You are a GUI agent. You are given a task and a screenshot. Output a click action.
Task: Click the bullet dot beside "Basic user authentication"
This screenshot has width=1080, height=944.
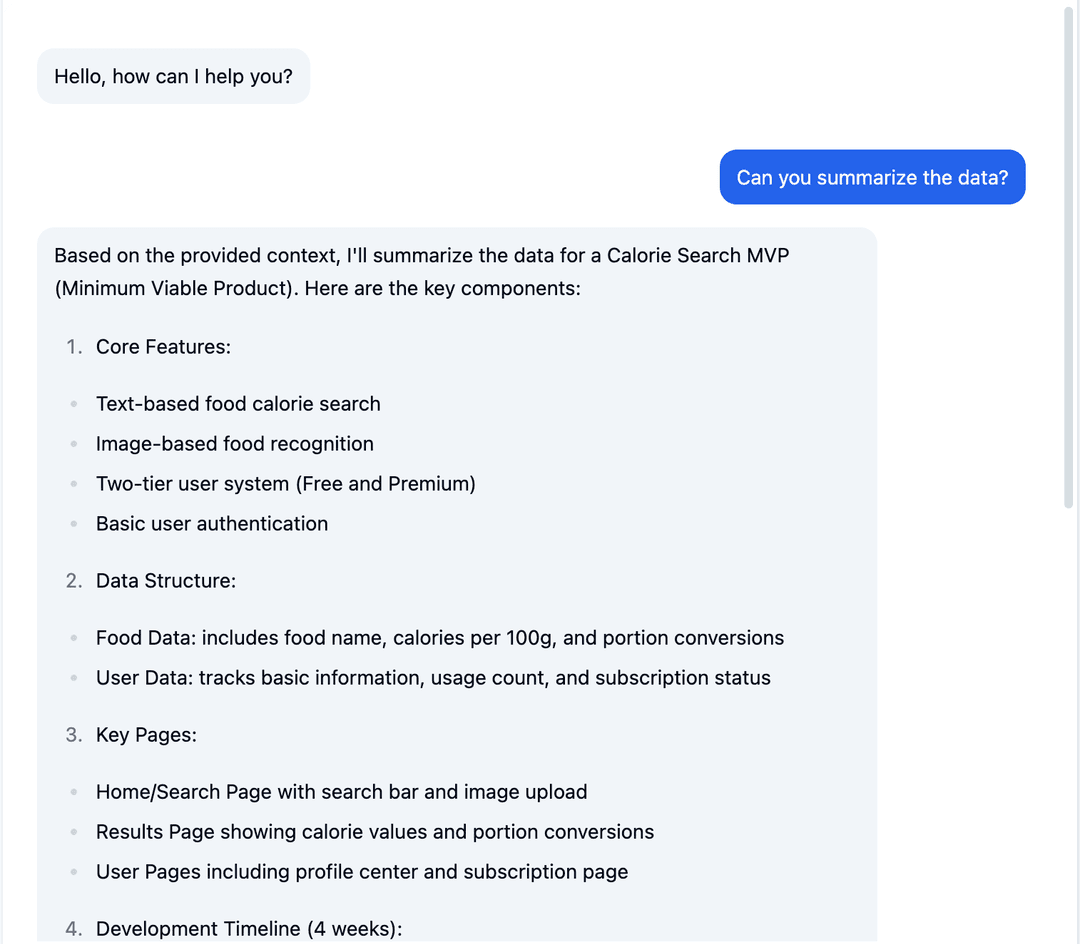[73, 523]
